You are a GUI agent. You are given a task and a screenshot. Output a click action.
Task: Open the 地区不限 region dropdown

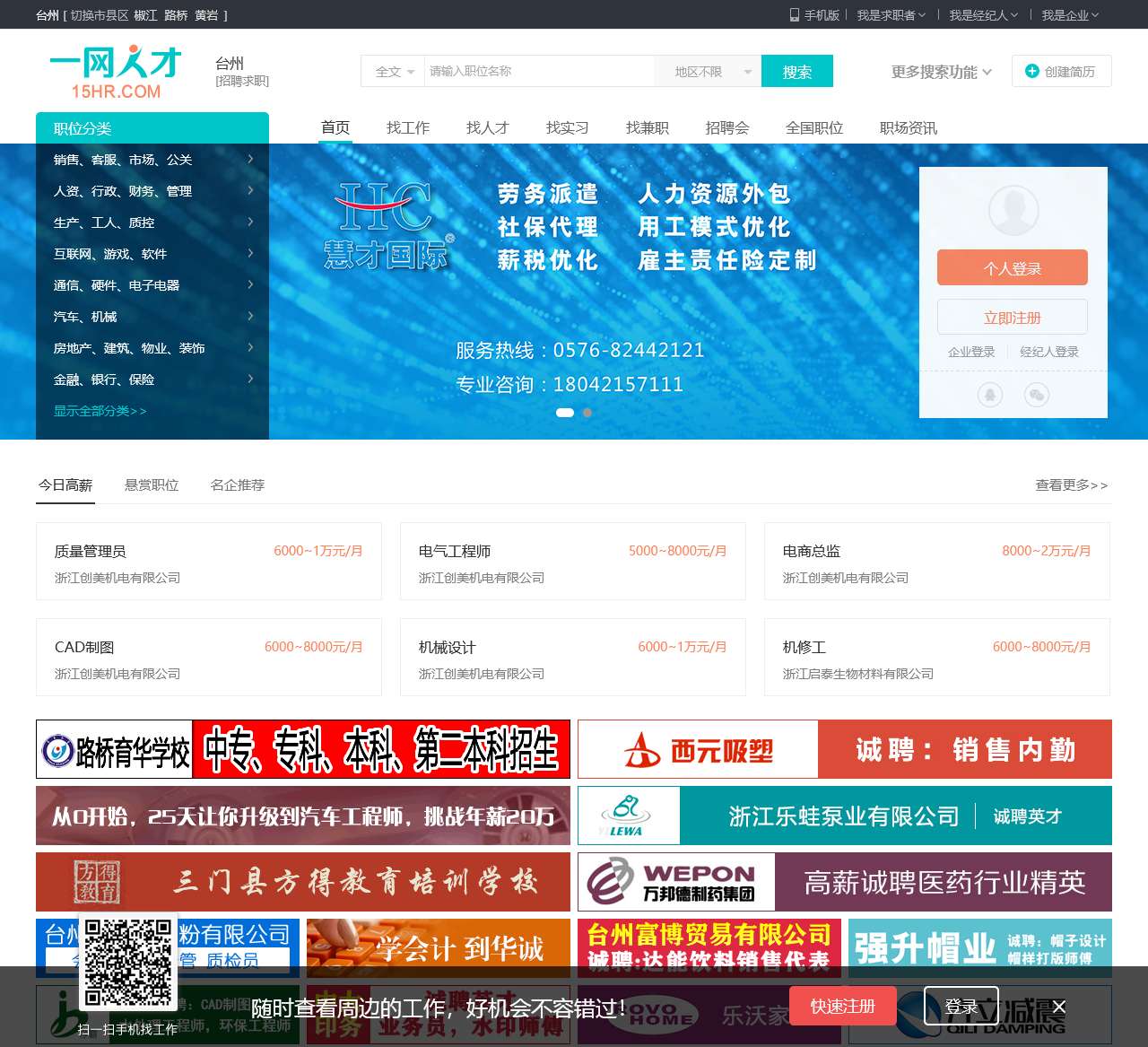(x=709, y=72)
